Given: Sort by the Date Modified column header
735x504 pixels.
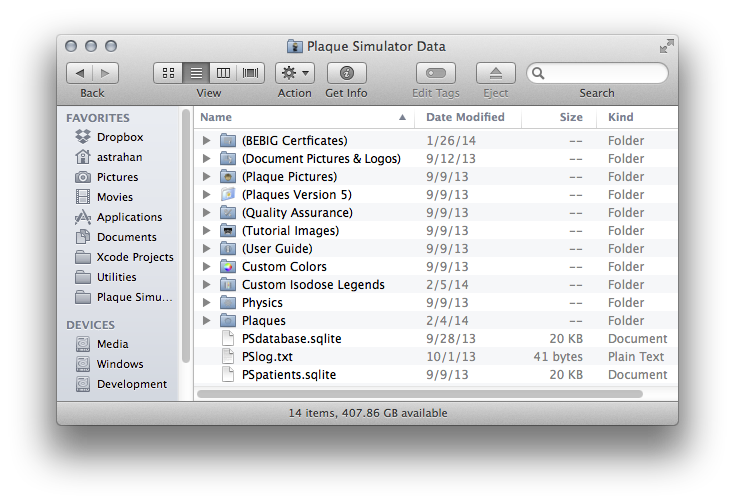Looking at the screenshot, I should tap(468, 117).
